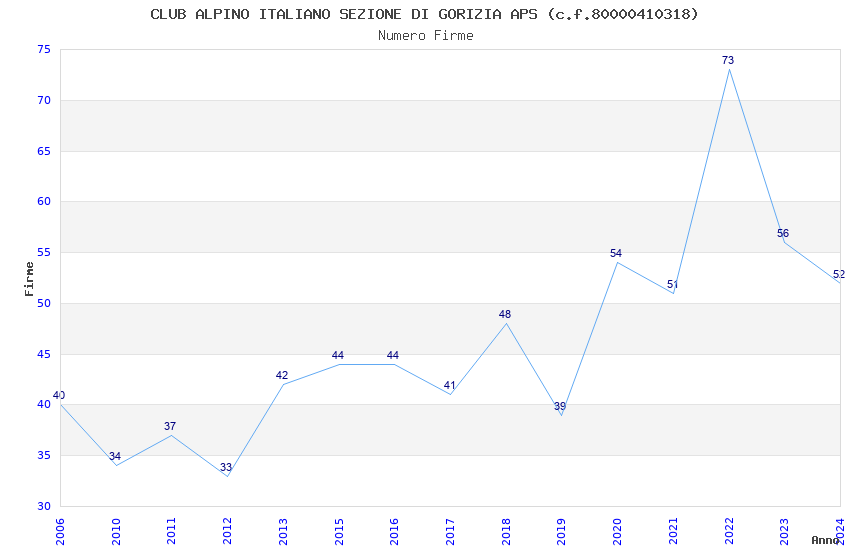Select the data label 54 for 2020
The height and width of the screenshot is (550, 850).
[x=616, y=253]
